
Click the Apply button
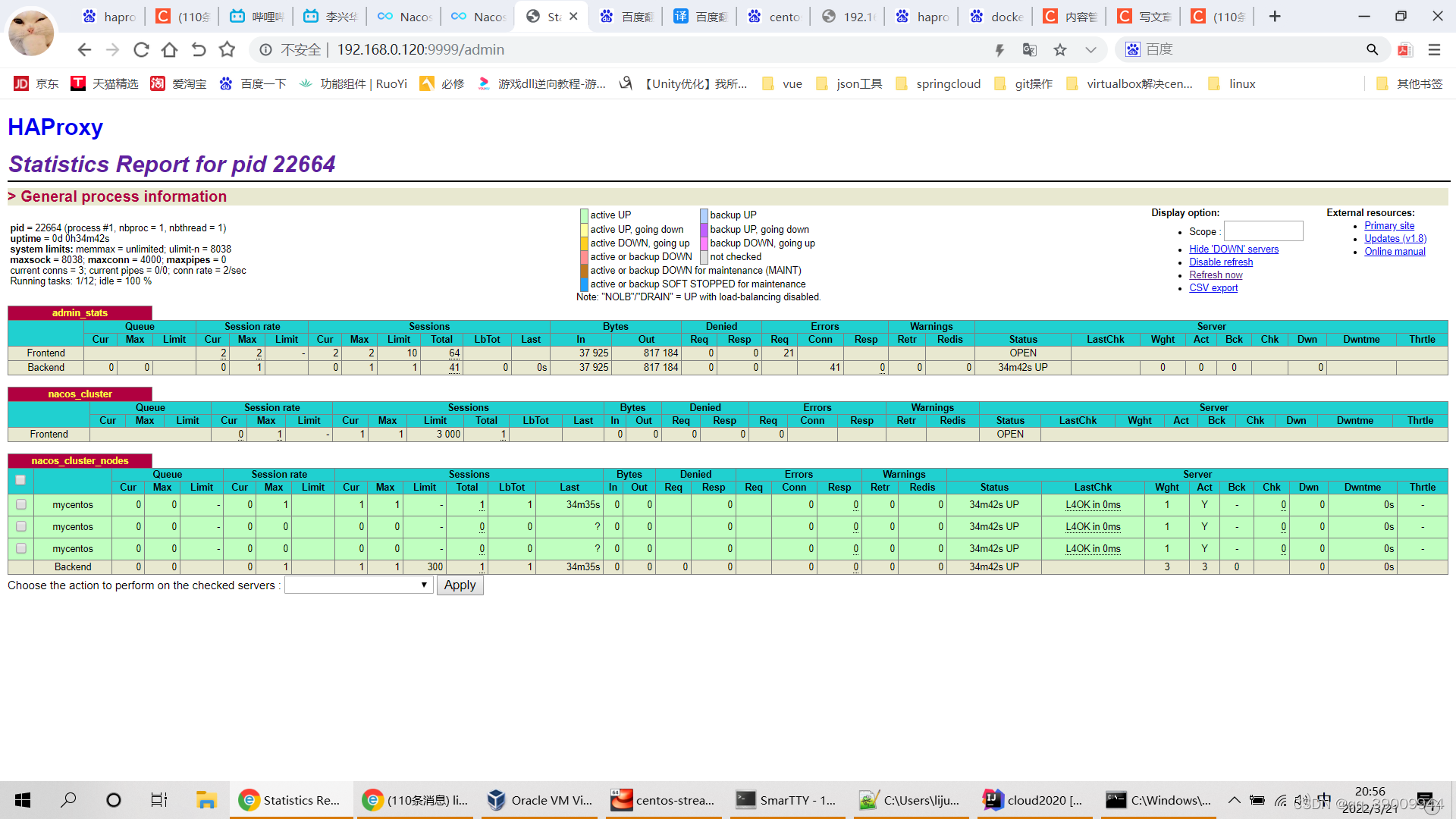click(460, 585)
